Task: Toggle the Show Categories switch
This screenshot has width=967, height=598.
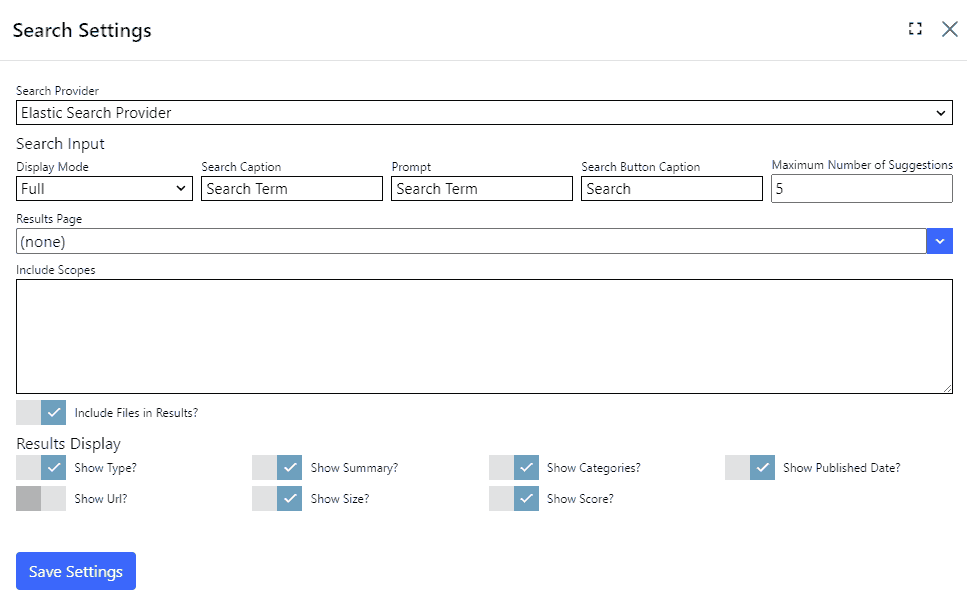Action: (514, 468)
